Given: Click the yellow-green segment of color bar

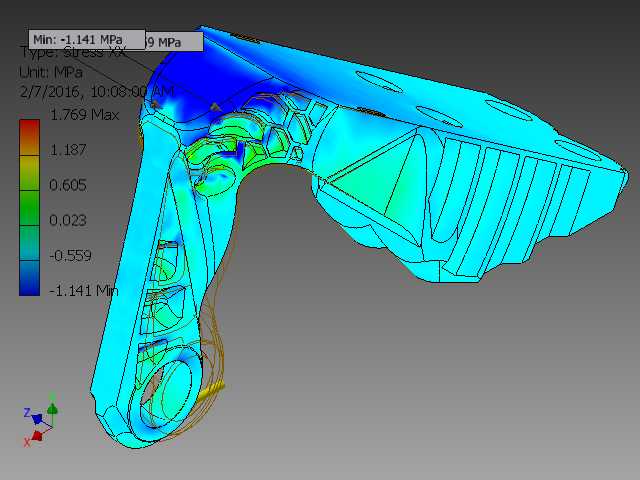Looking at the screenshot, I should pyautogui.click(x=29, y=173).
